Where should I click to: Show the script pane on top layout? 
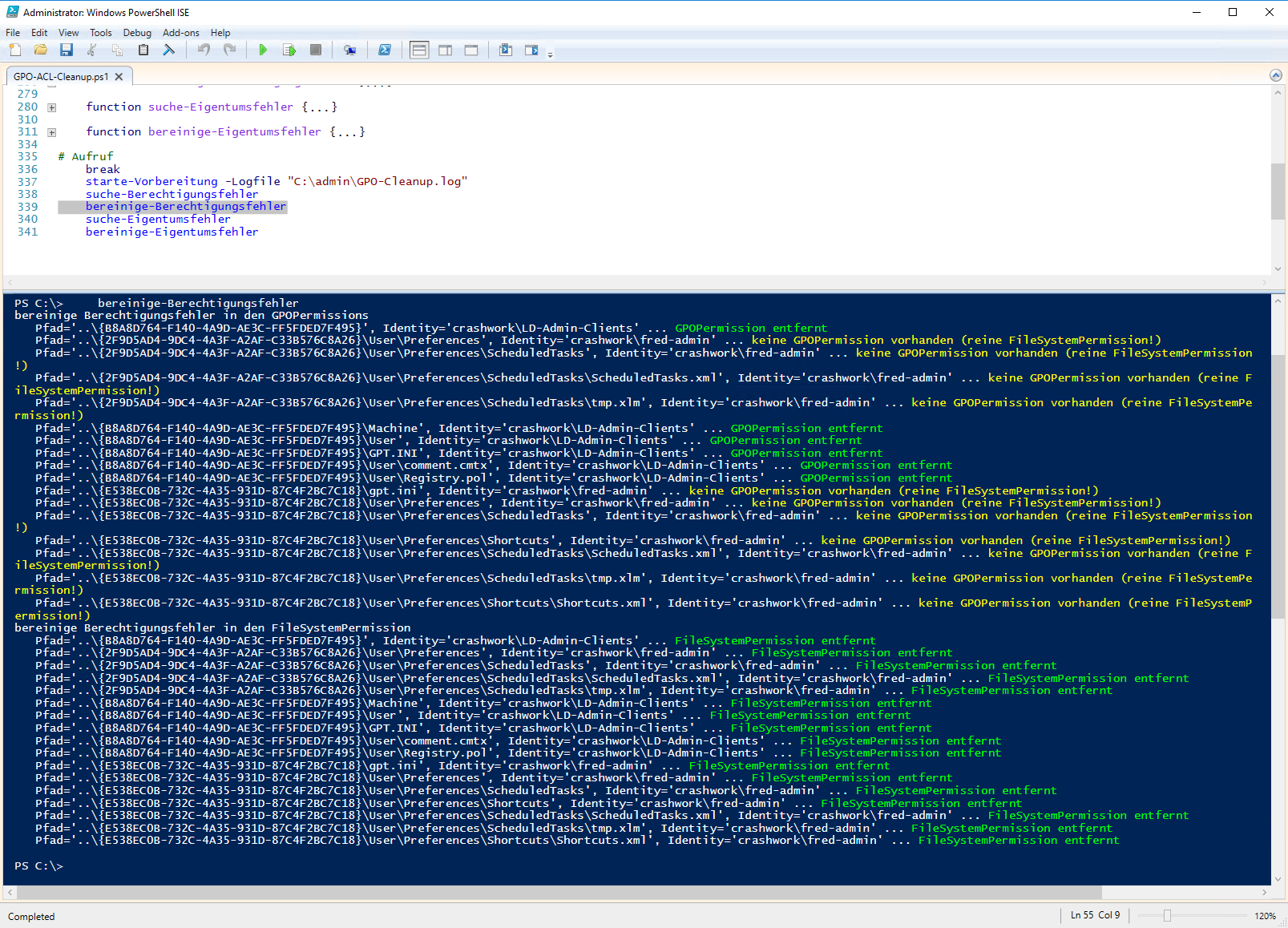[419, 50]
